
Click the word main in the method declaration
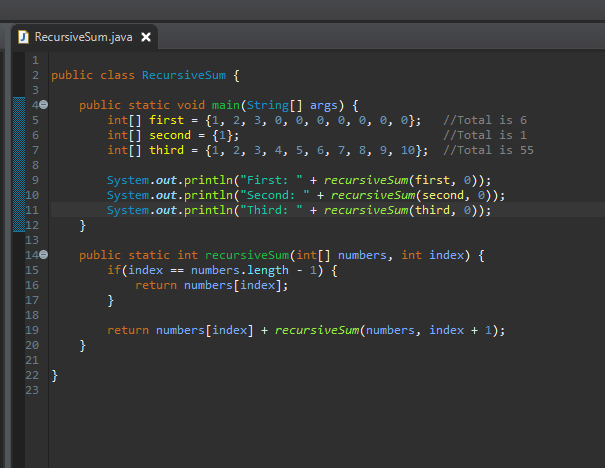pos(226,105)
